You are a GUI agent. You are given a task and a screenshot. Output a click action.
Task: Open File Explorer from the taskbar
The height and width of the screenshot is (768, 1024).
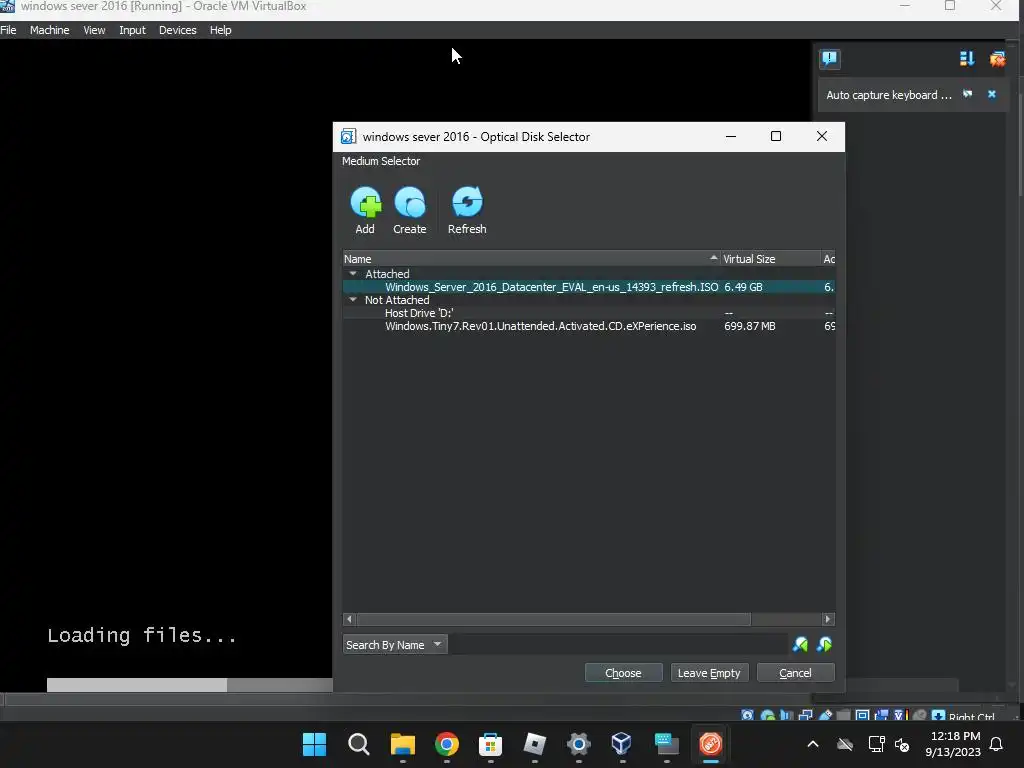click(x=402, y=744)
